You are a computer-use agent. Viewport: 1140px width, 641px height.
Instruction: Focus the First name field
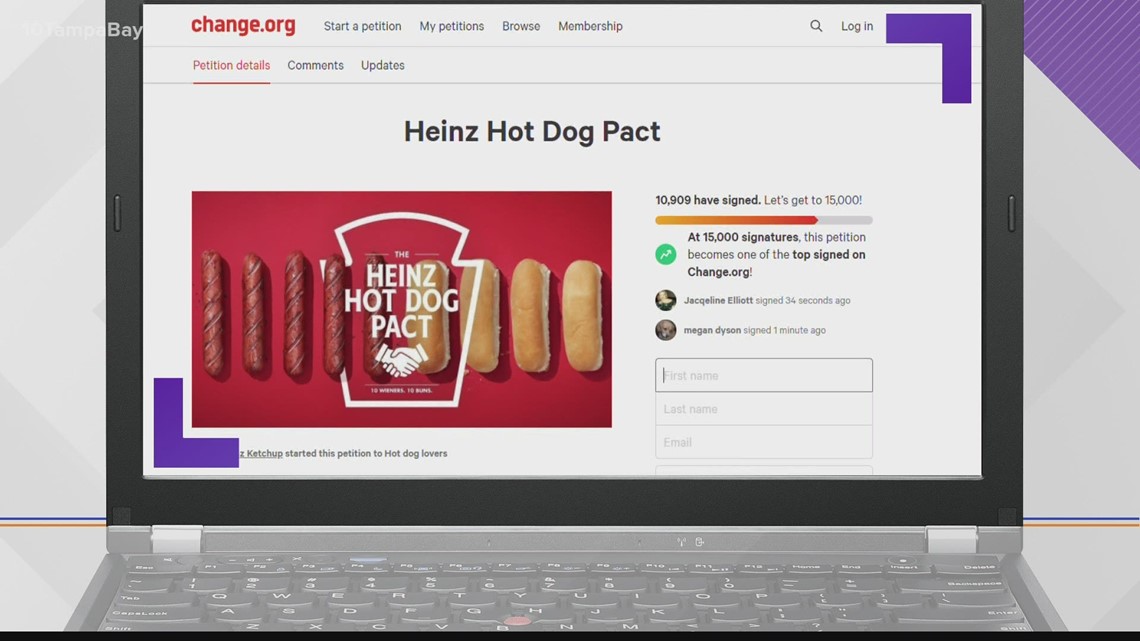(763, 375)
